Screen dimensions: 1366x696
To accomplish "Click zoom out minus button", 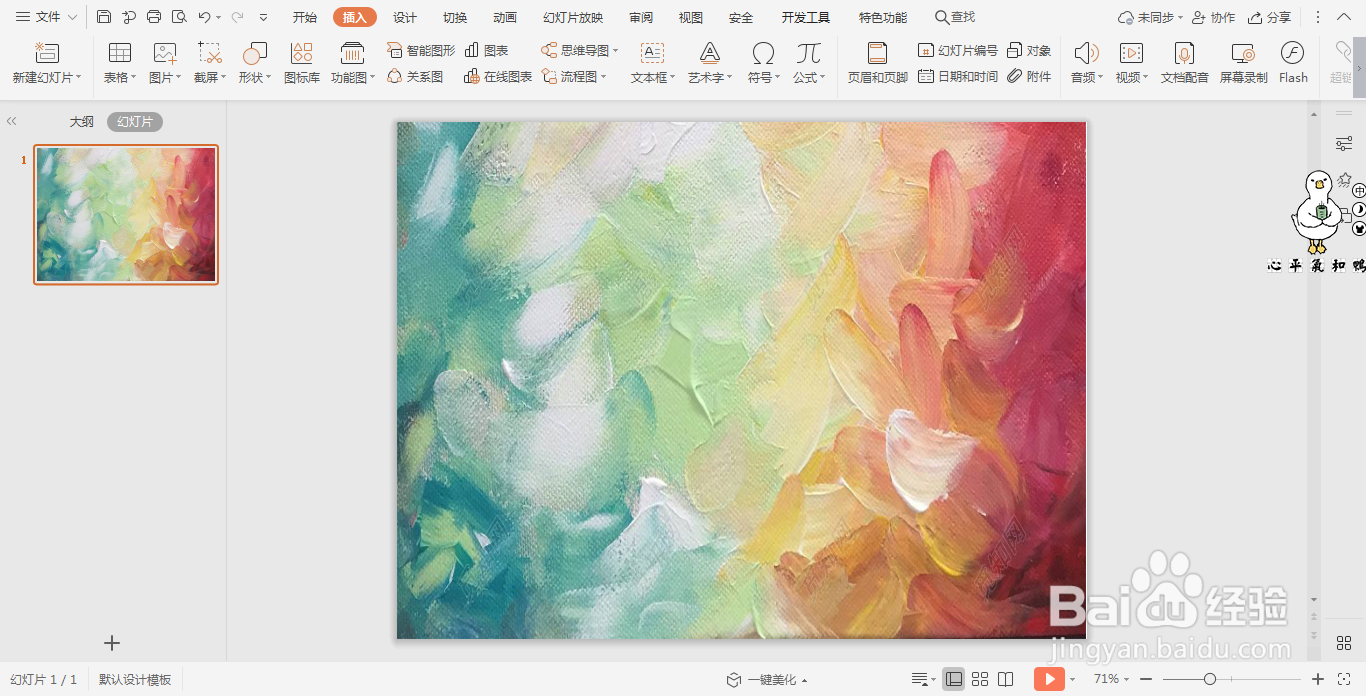I will tap(1147, 679).
